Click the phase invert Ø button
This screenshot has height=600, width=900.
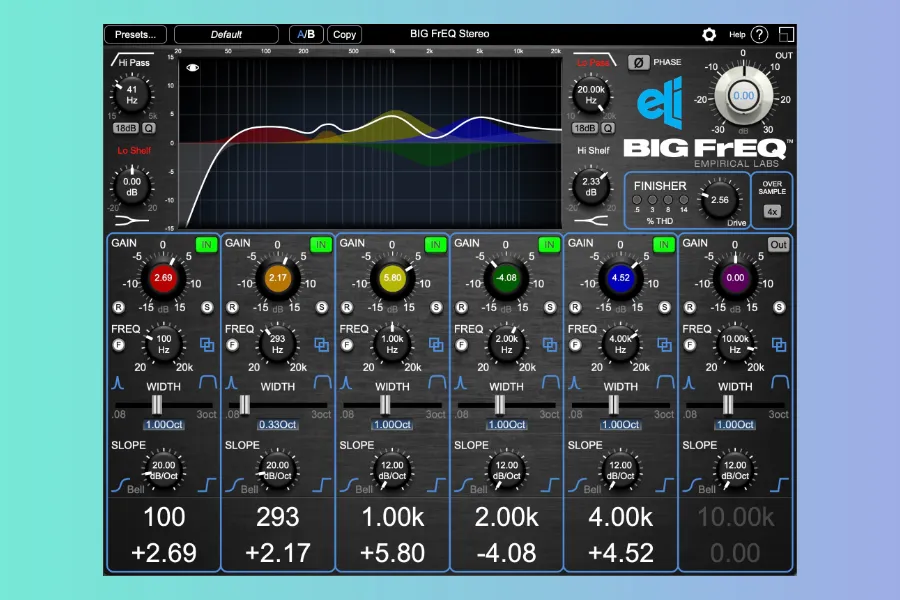pos(637,62)
